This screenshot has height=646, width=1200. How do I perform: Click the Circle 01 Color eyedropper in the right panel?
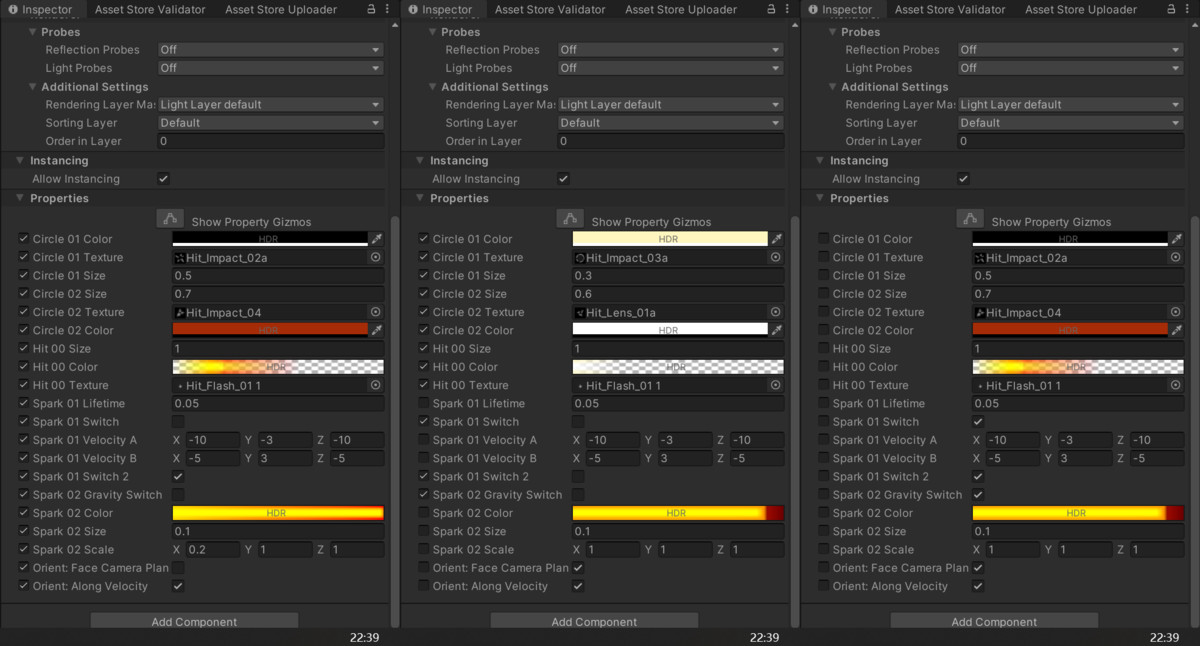point(1177,239)
